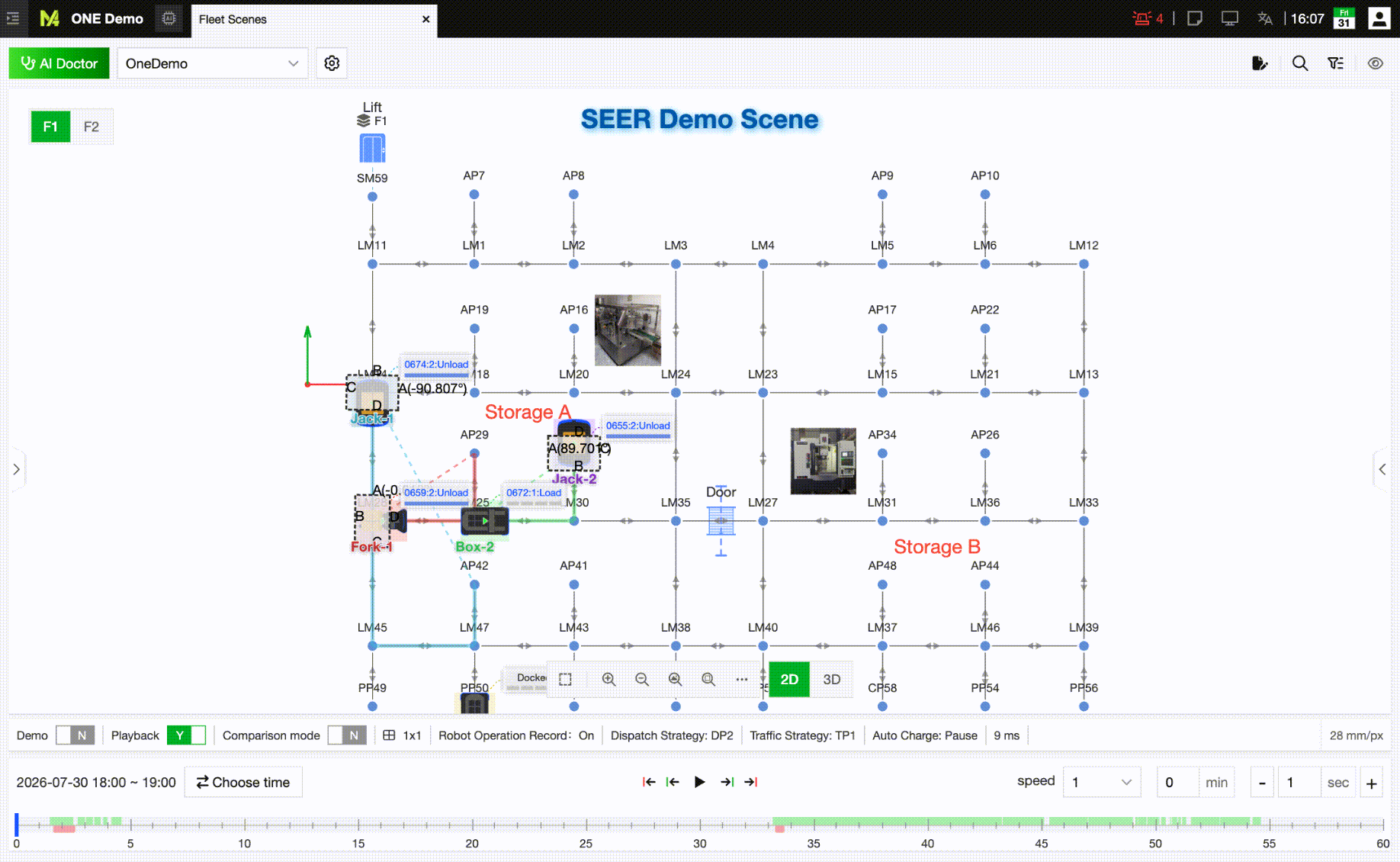Click Dispatch Strategy: DP2 status
1400x862 pixels.
672,735
